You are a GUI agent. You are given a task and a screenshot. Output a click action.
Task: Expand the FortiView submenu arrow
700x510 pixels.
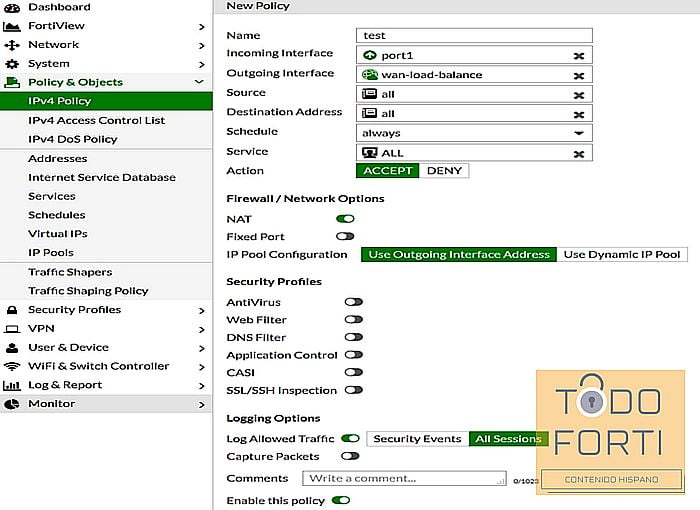point(201,26)
